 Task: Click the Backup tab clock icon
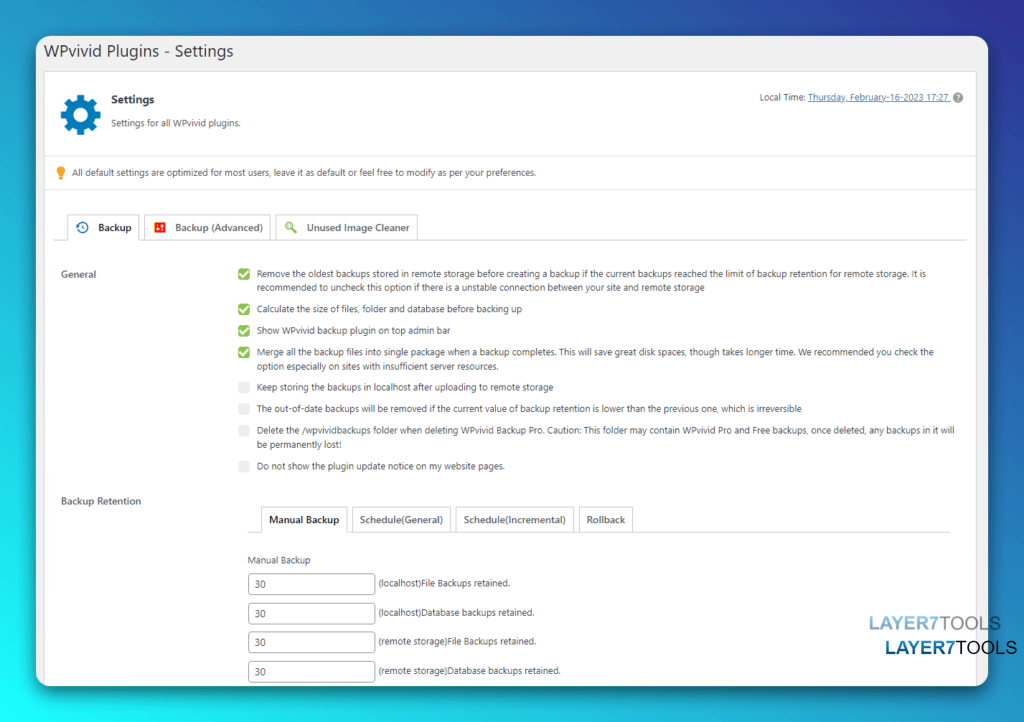82,227
